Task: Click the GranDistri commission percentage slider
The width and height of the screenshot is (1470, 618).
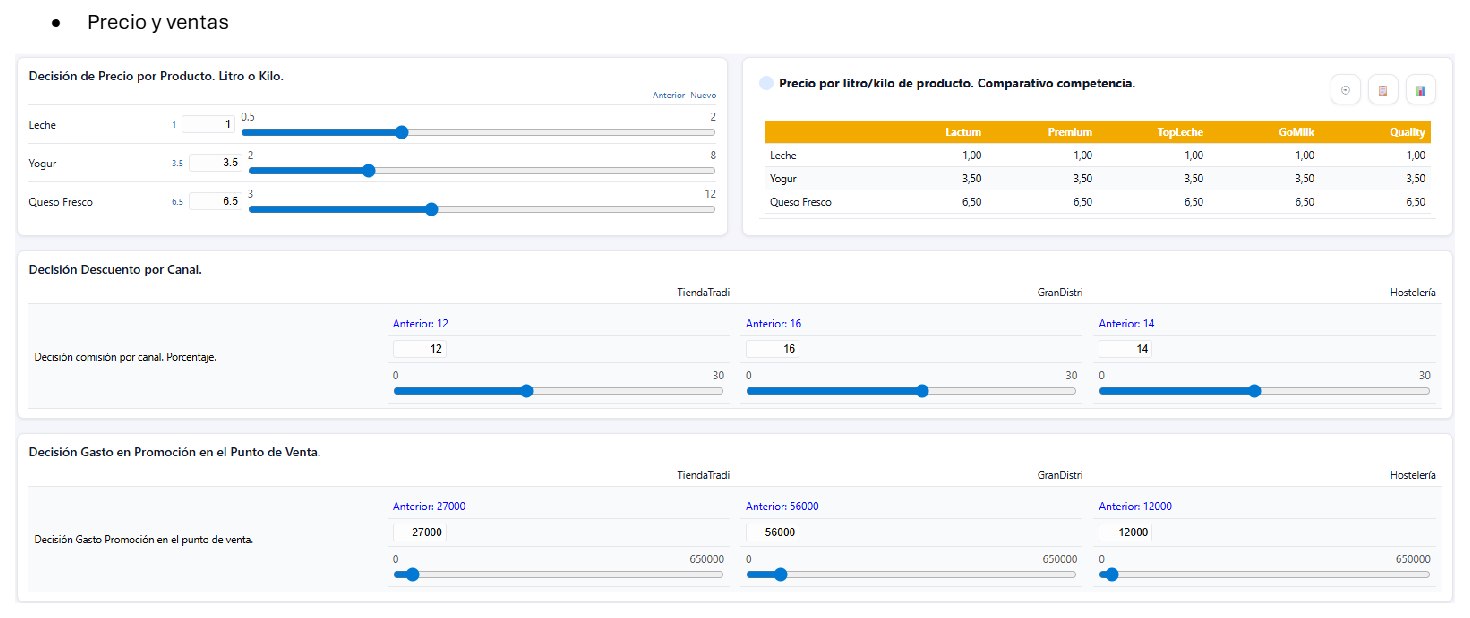Action: 911,391
